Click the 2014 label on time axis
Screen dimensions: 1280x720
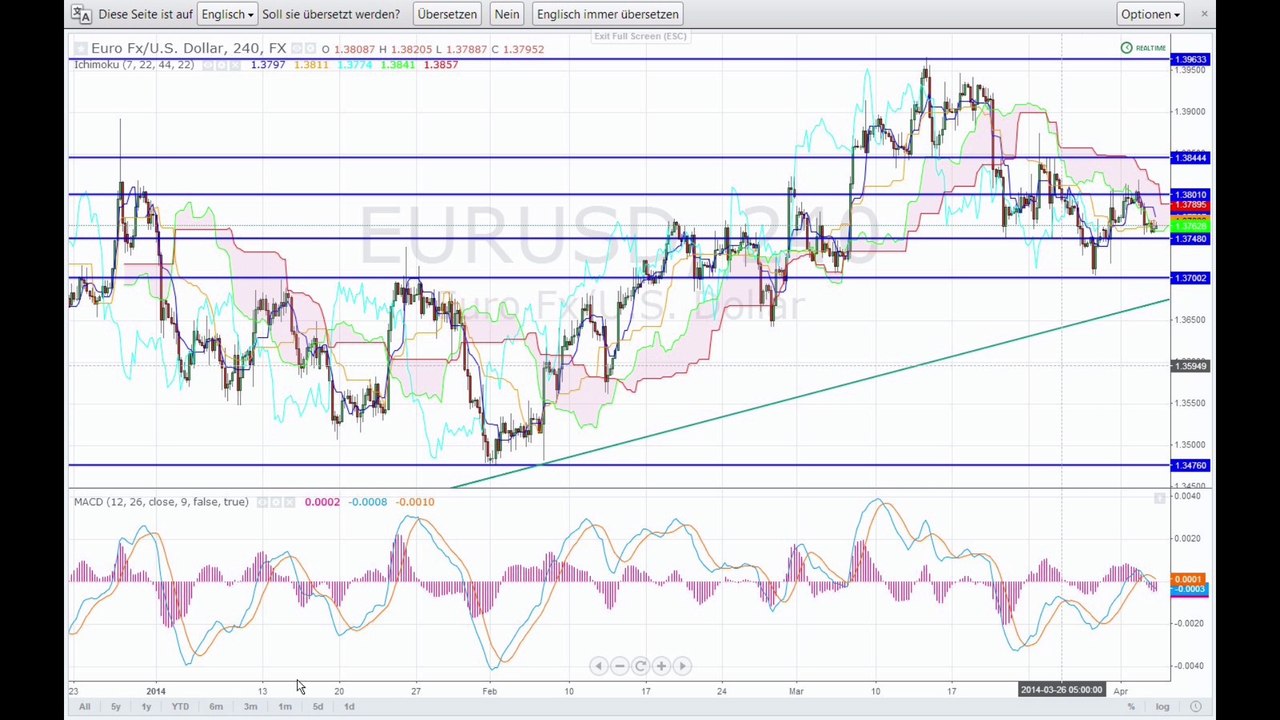(155, 691)
